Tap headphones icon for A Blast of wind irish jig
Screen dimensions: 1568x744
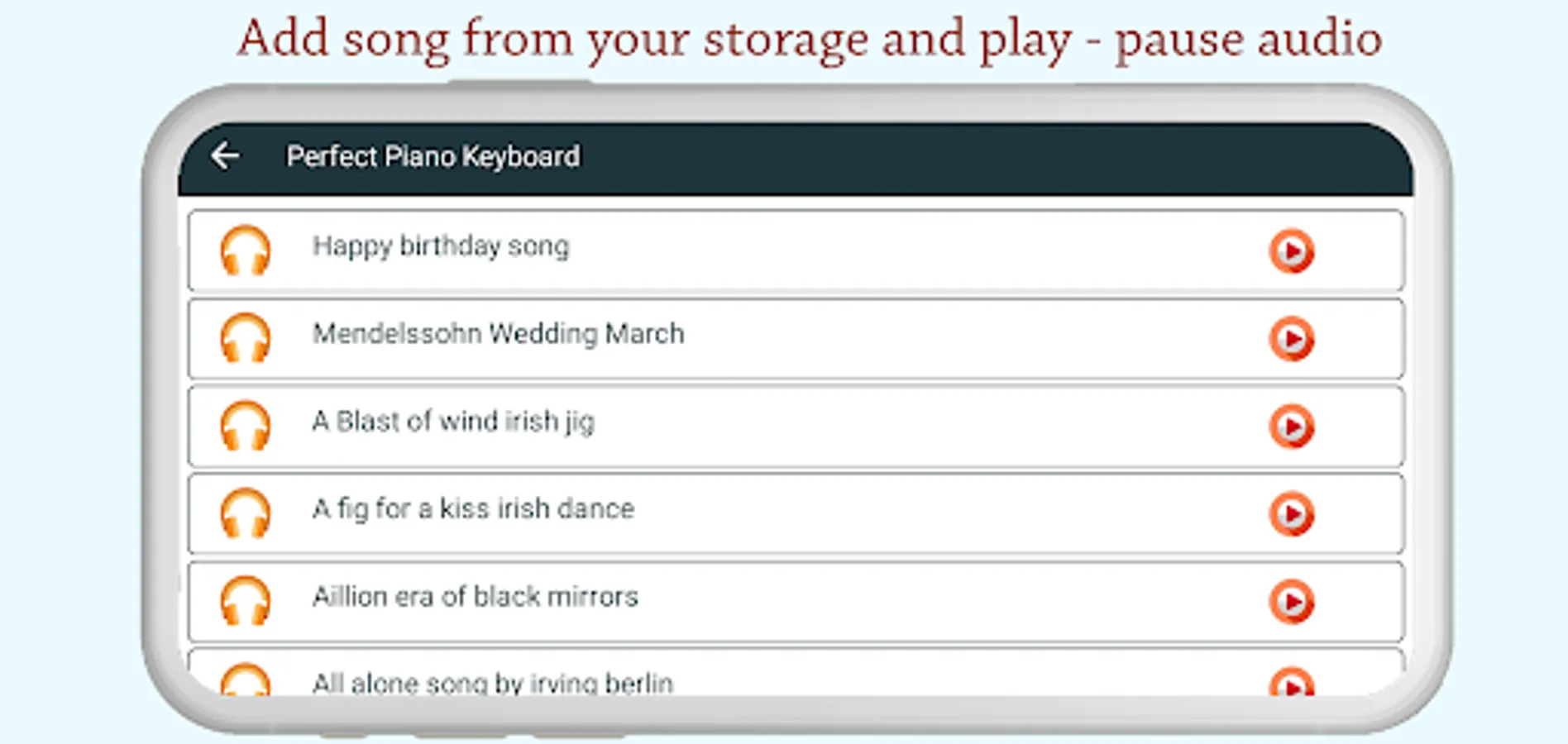coord(245,425)
